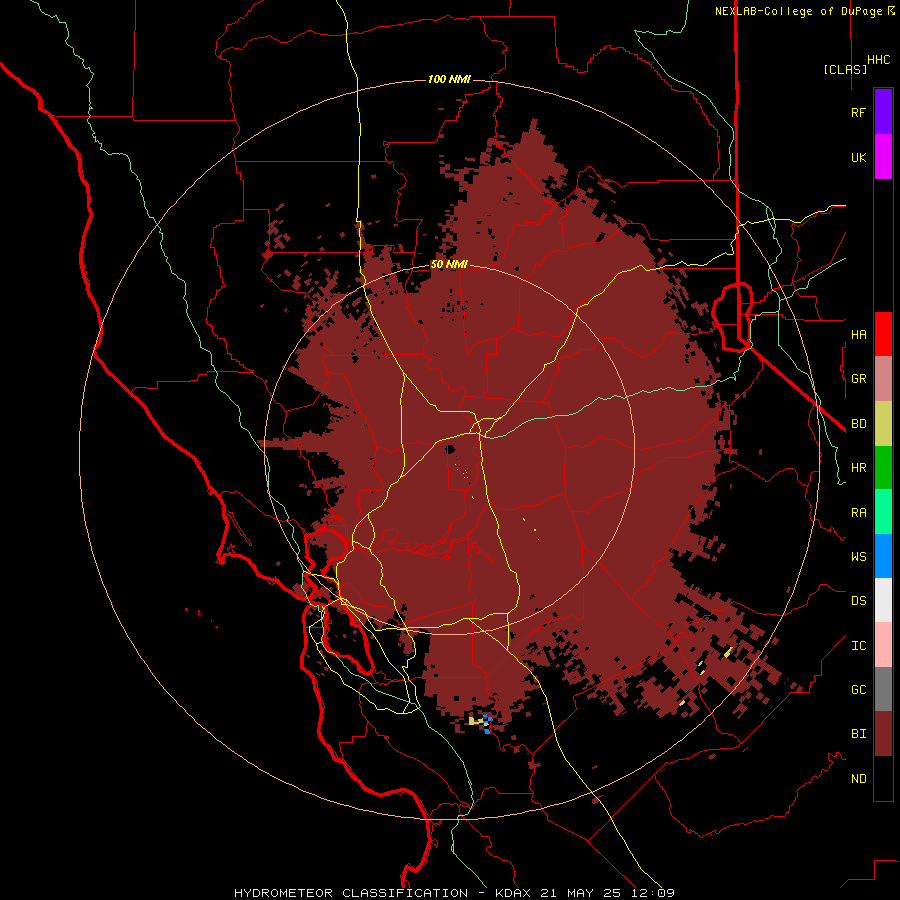
Task: Click the IC light pink legend swatch
Action: pos(883,645)
